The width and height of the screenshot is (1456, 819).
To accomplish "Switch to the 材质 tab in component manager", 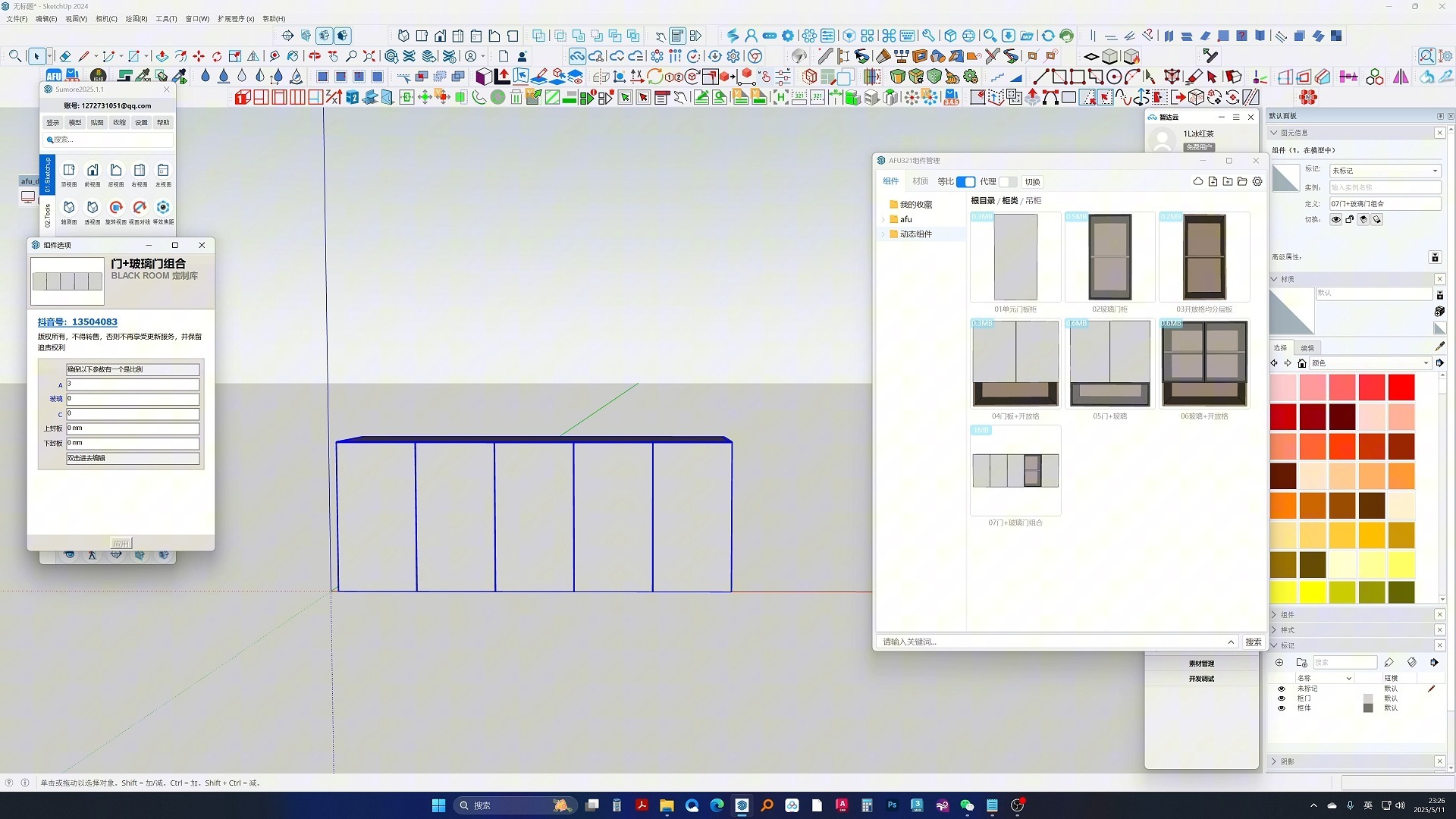I will pyautogui.click(x=920, y=182).
